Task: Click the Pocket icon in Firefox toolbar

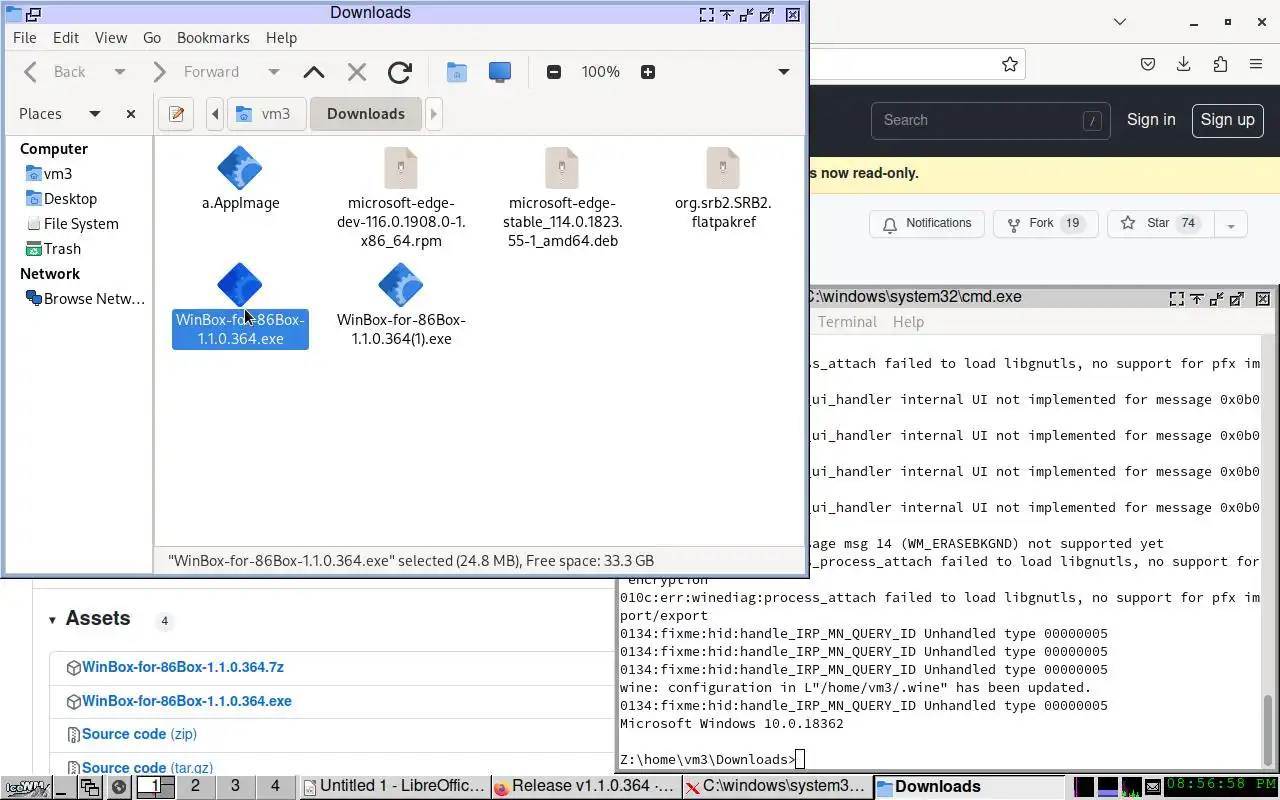Action: pyautogui.click(x=1148, y=64)
